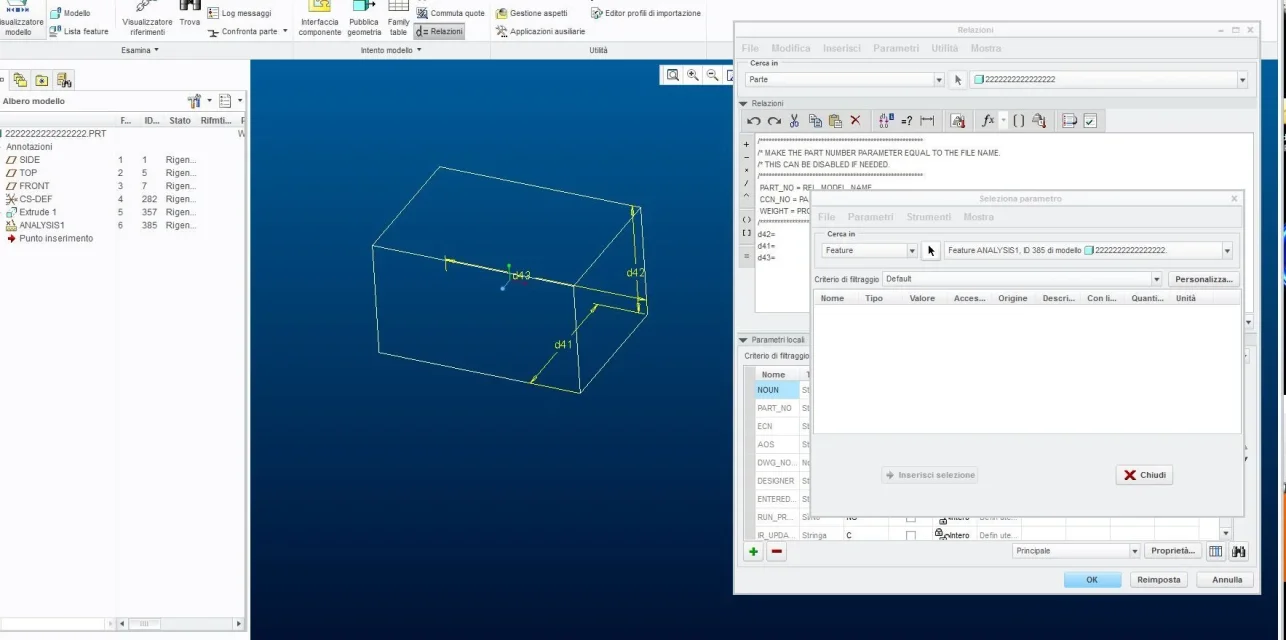
Task: Toggle the checkbox in the IR_UPDA row
Action: click(910, 536)
